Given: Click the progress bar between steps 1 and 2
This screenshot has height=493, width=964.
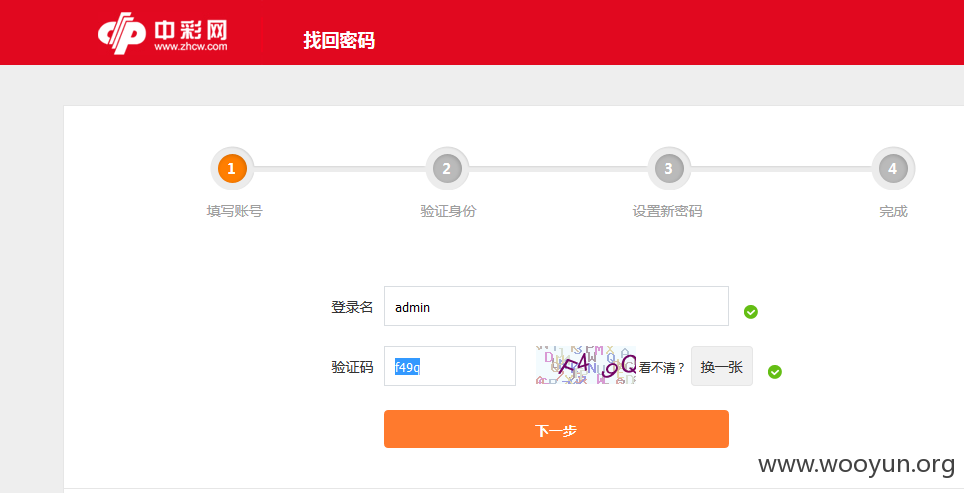Looking at the screenshot, I should [339, 168].
